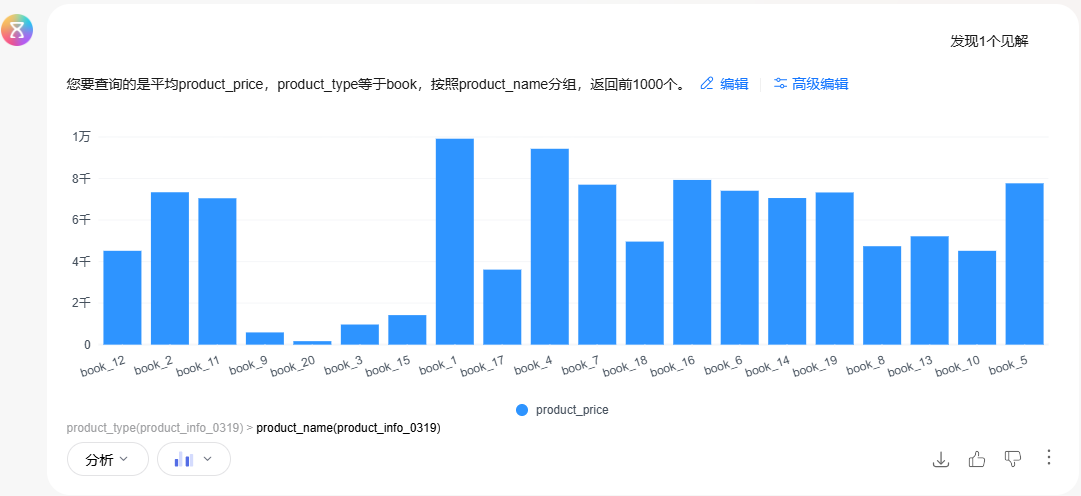Click the thumbs down icon
The width and height of the screenshot is (1081, 496).
click(1013, 459)
